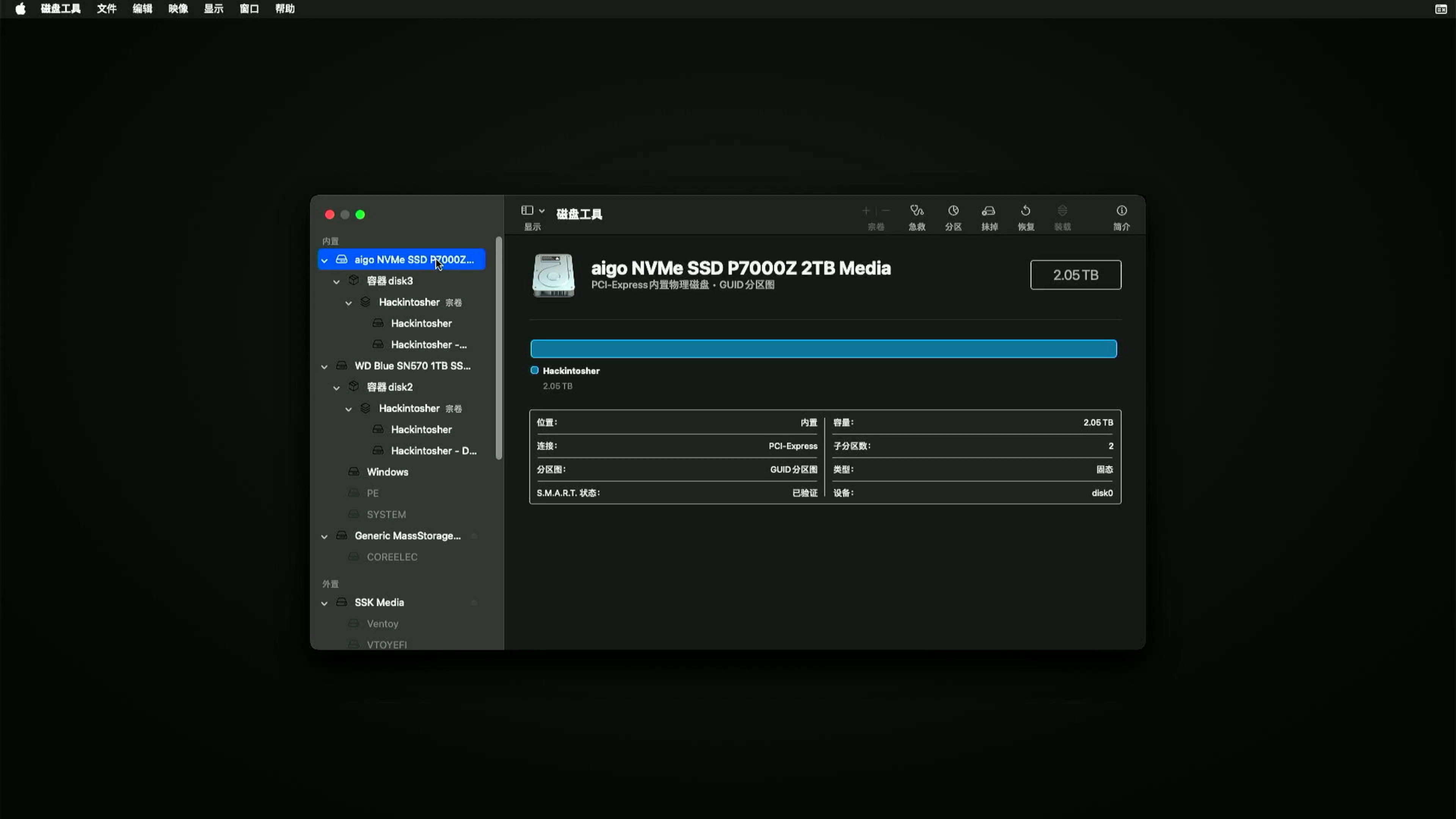Select Hackintosher volume group under disk2
Viewport: 1456px width, 819px height.
coord(401,409)
